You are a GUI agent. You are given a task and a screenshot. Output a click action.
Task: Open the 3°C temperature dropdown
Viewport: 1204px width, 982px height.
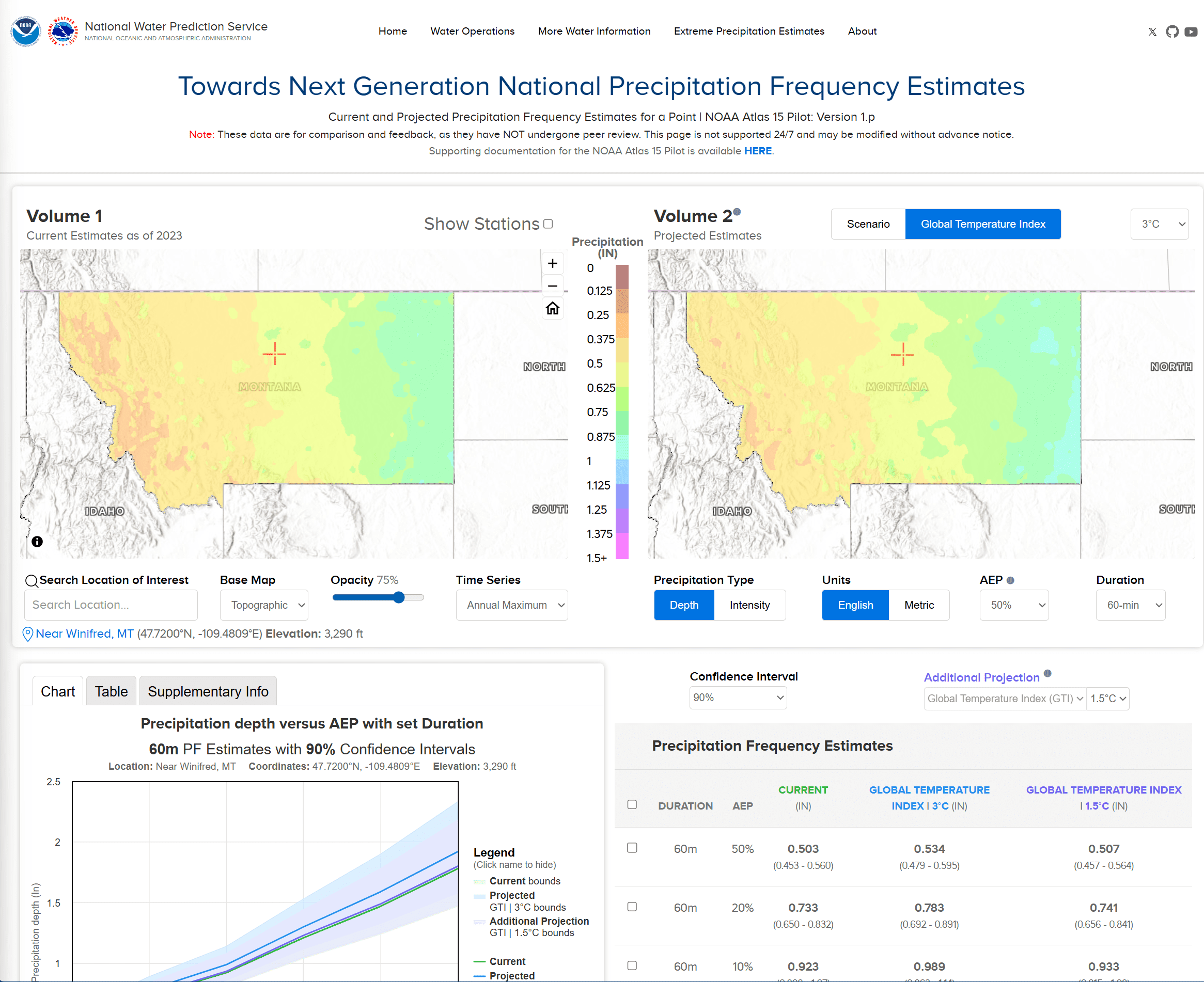click(1159, 224)
